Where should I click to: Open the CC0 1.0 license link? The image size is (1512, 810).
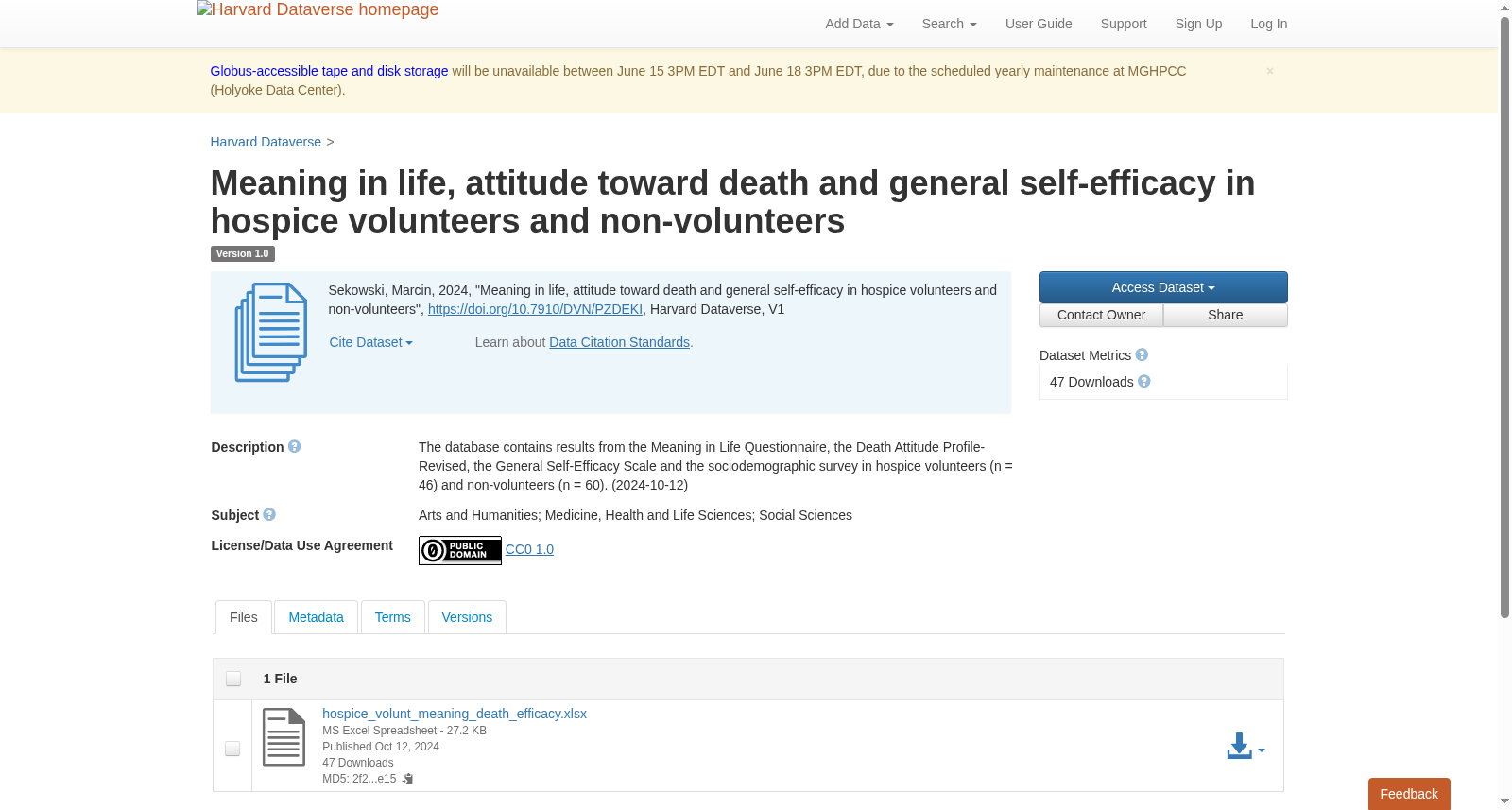tap(529, 549)
